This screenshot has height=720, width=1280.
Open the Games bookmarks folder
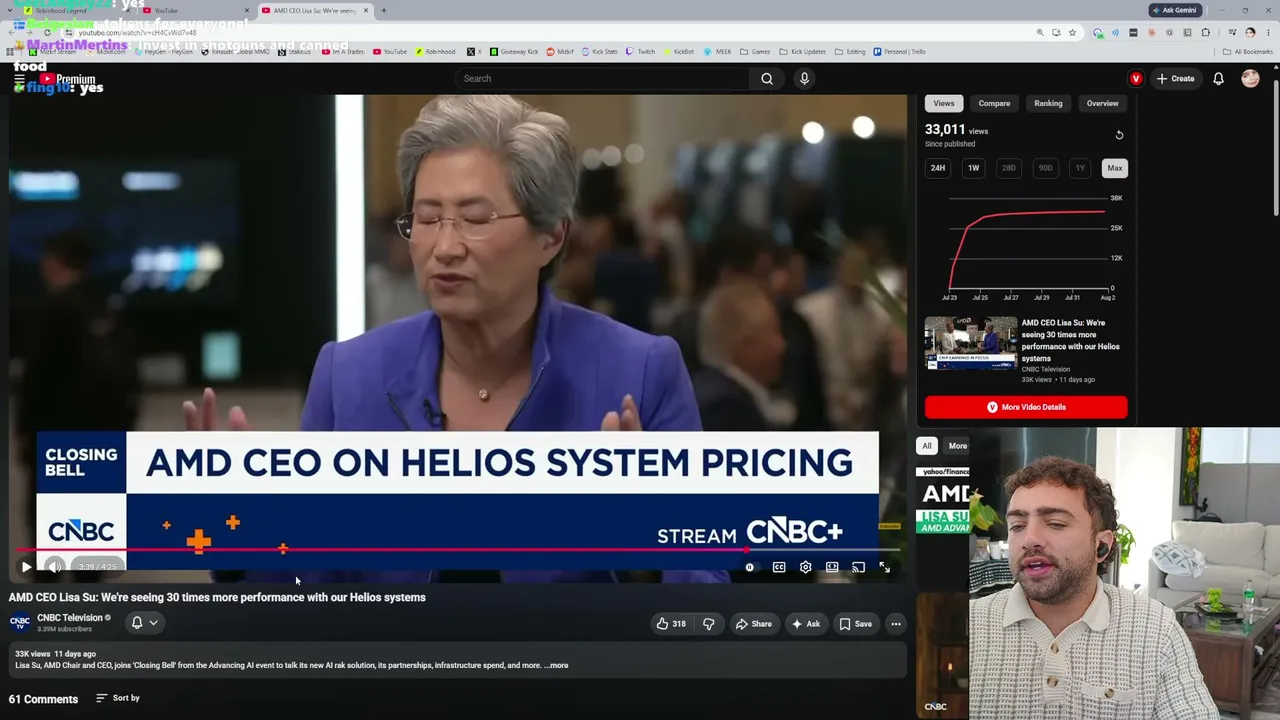[756, 52]
